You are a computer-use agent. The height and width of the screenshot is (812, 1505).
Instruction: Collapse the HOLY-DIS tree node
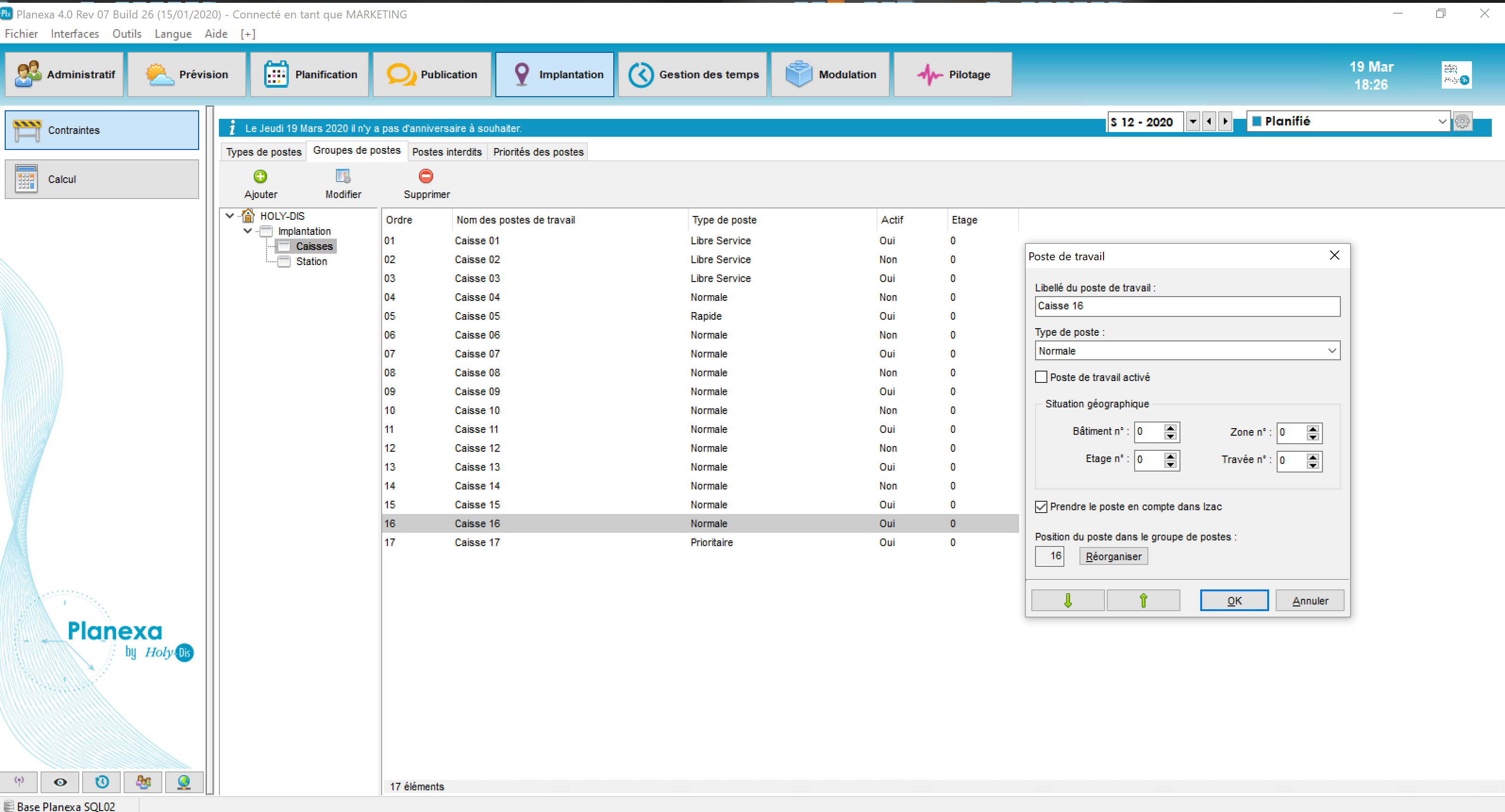point(230,216)
